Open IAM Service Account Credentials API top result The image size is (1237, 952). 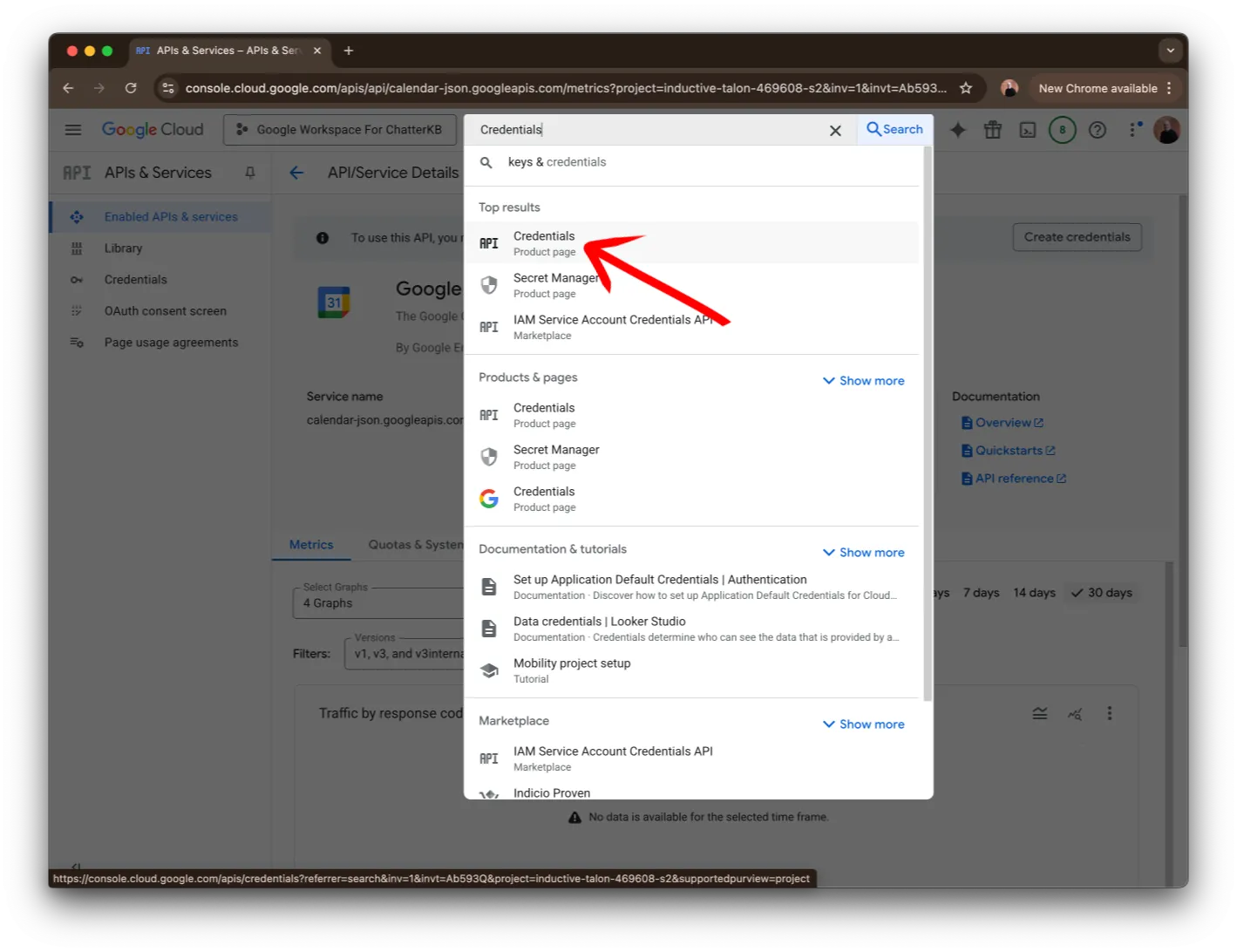click(692, 327)
